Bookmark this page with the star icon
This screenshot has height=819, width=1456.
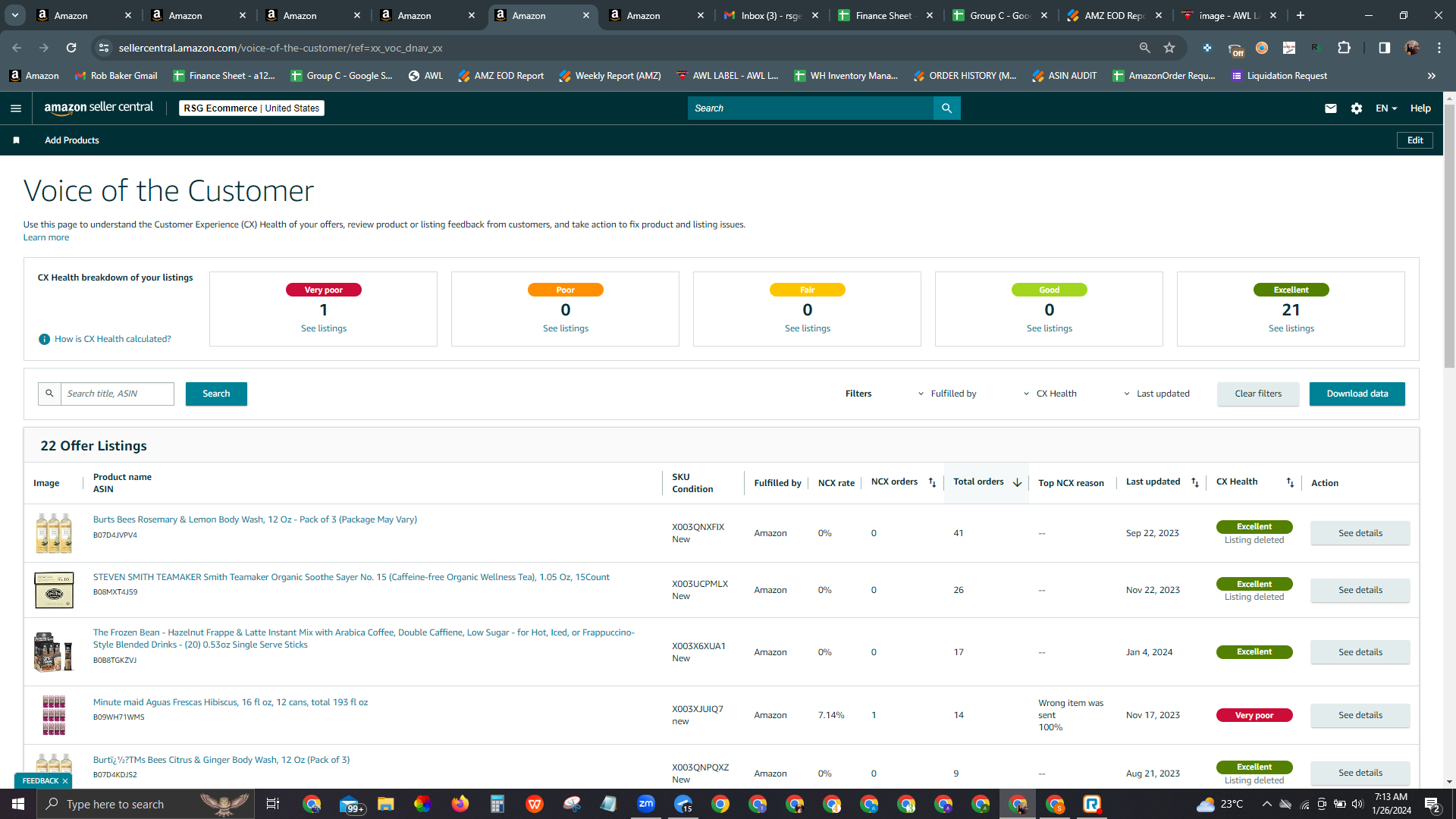(x=1169, y=48)
